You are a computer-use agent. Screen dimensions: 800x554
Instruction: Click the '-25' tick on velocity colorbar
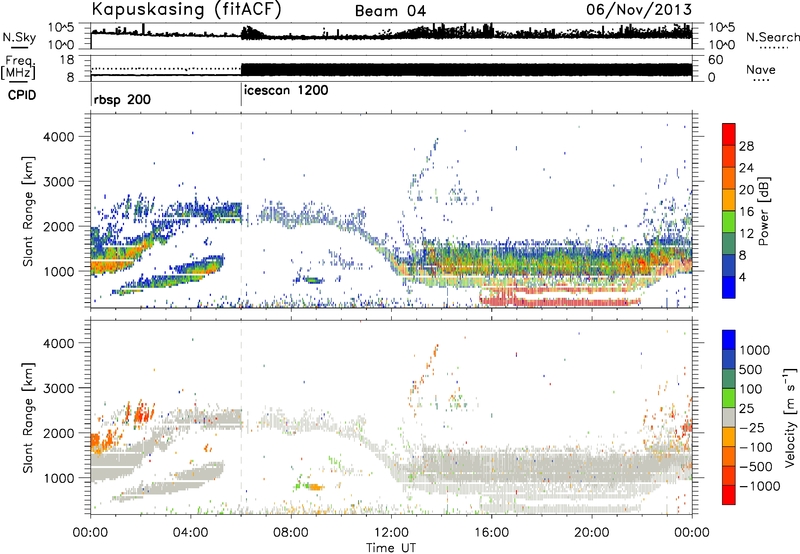click(751, 428)
